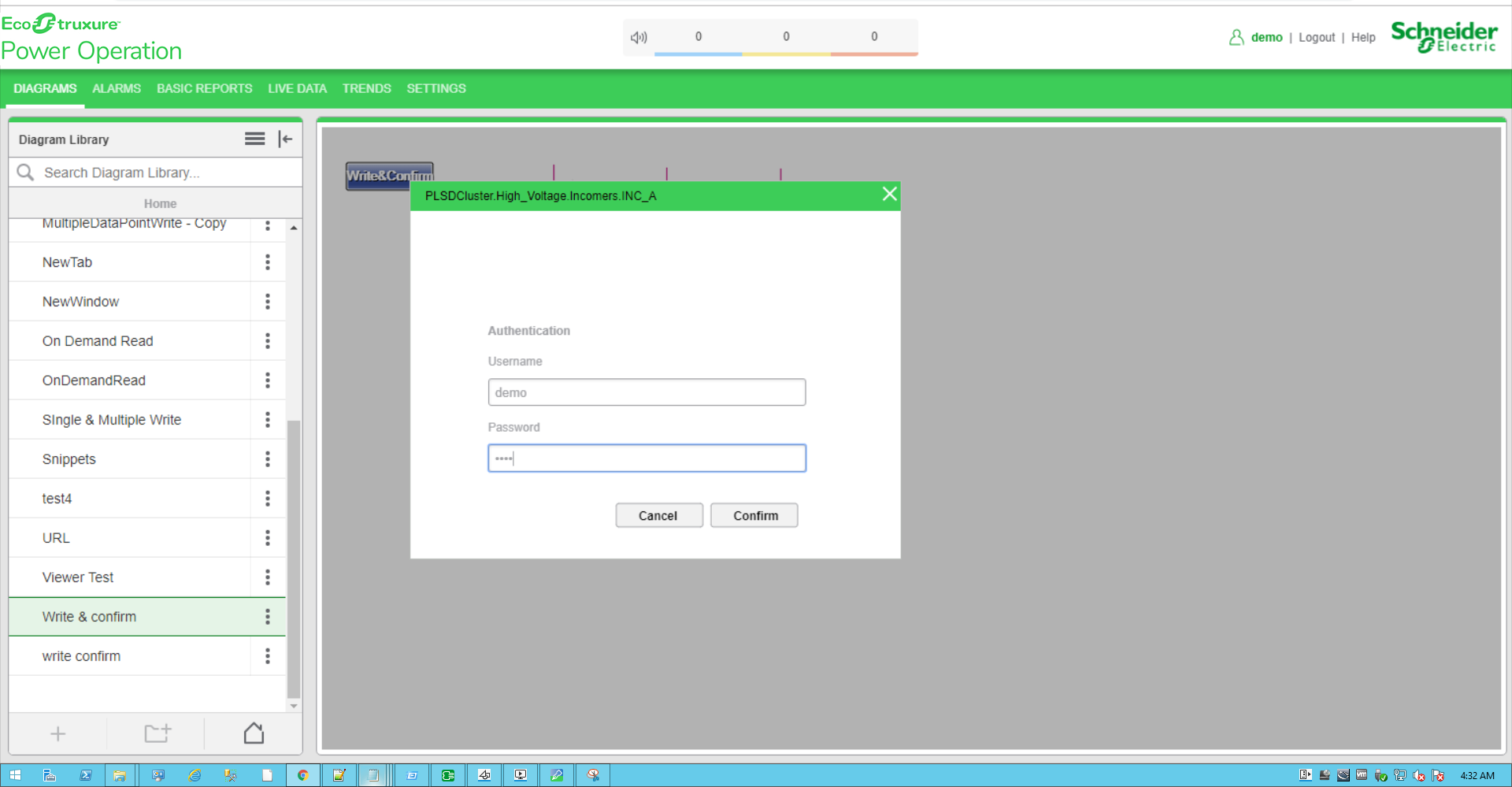Screen dimensions: 1512x787
Task: Close the INC_A authentication dialog
Action: tap(889, 194)
